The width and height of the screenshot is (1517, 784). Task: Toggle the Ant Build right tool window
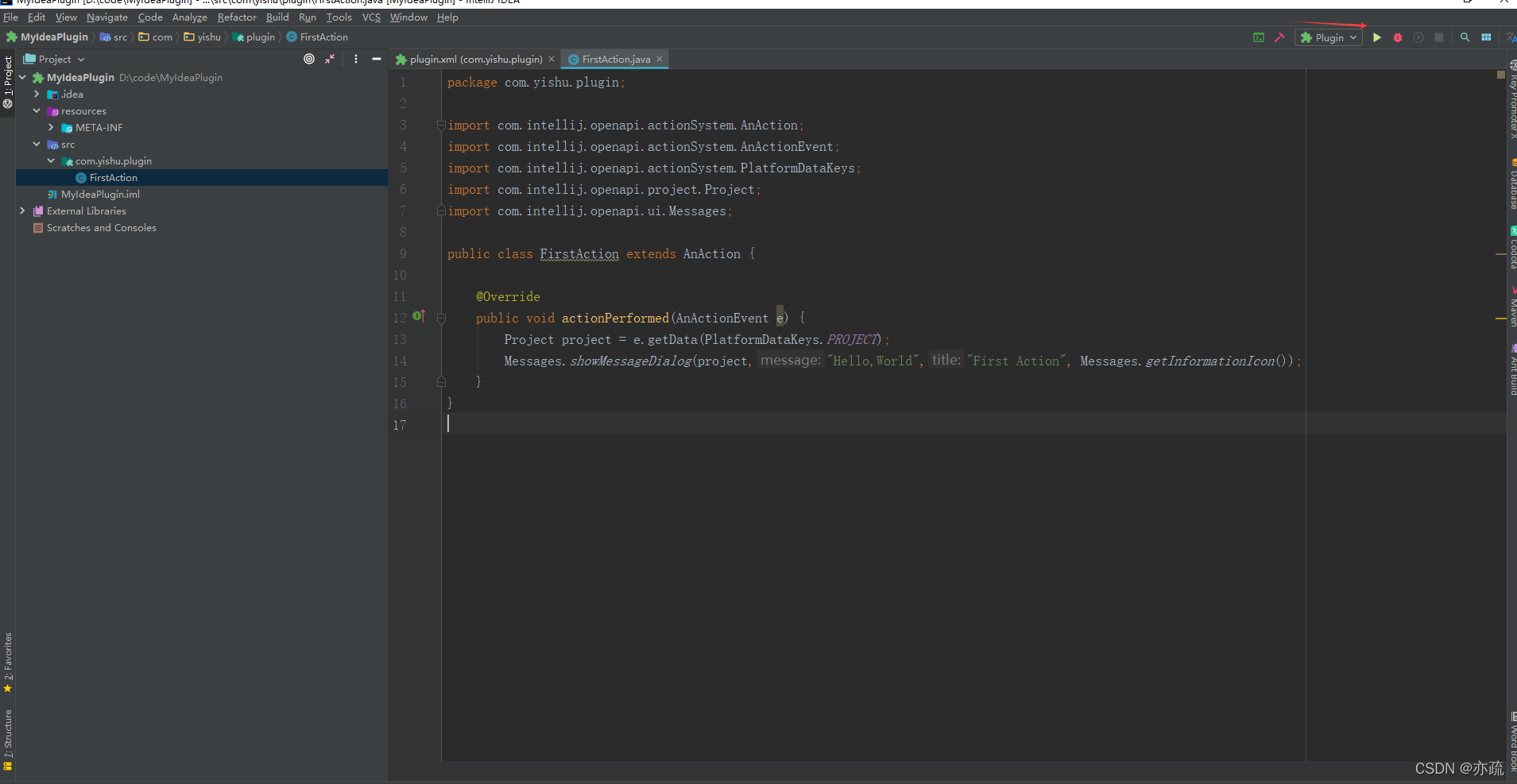tap(1512, 369)
